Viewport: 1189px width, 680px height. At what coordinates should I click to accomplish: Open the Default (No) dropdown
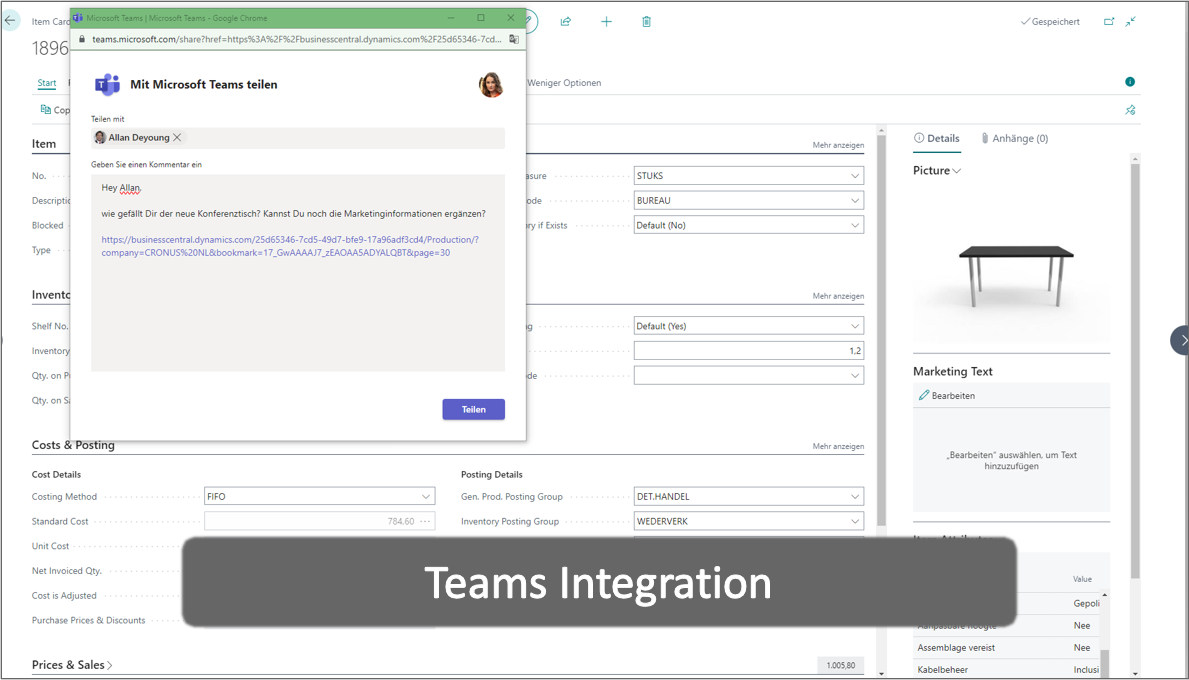pos(855,225)
